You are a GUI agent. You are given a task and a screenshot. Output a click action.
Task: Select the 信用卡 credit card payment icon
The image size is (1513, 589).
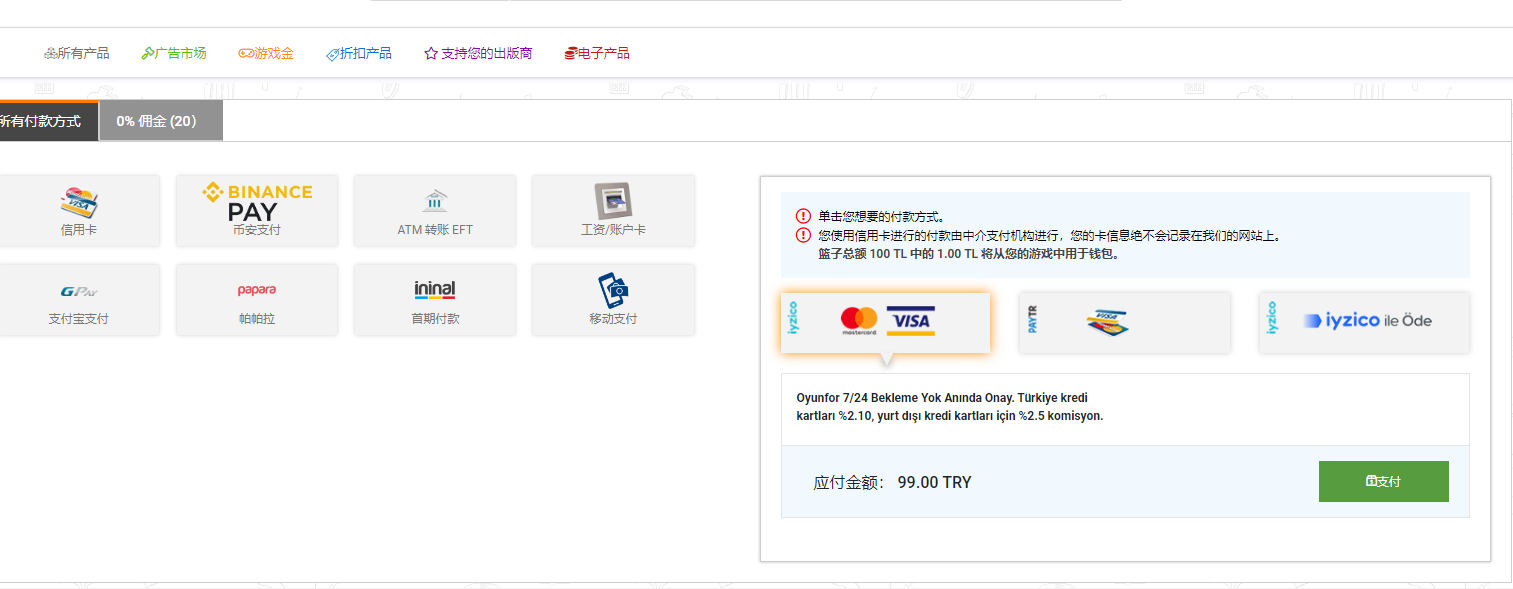tap(78, 210)
